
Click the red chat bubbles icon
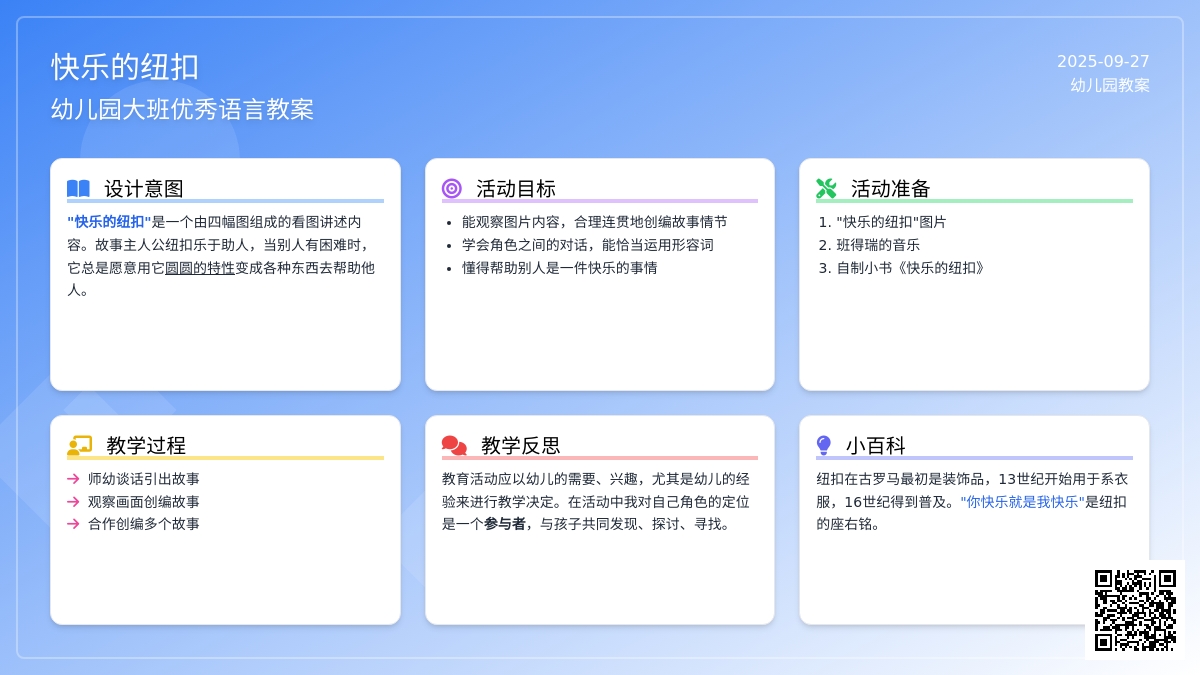(454, 446)
